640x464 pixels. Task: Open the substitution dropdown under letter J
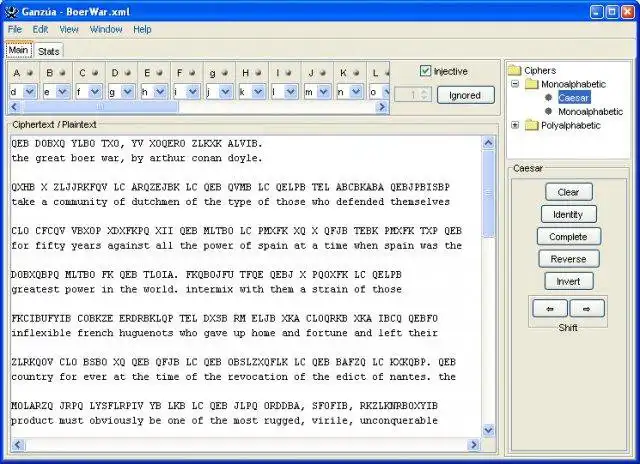coord(323,92)
